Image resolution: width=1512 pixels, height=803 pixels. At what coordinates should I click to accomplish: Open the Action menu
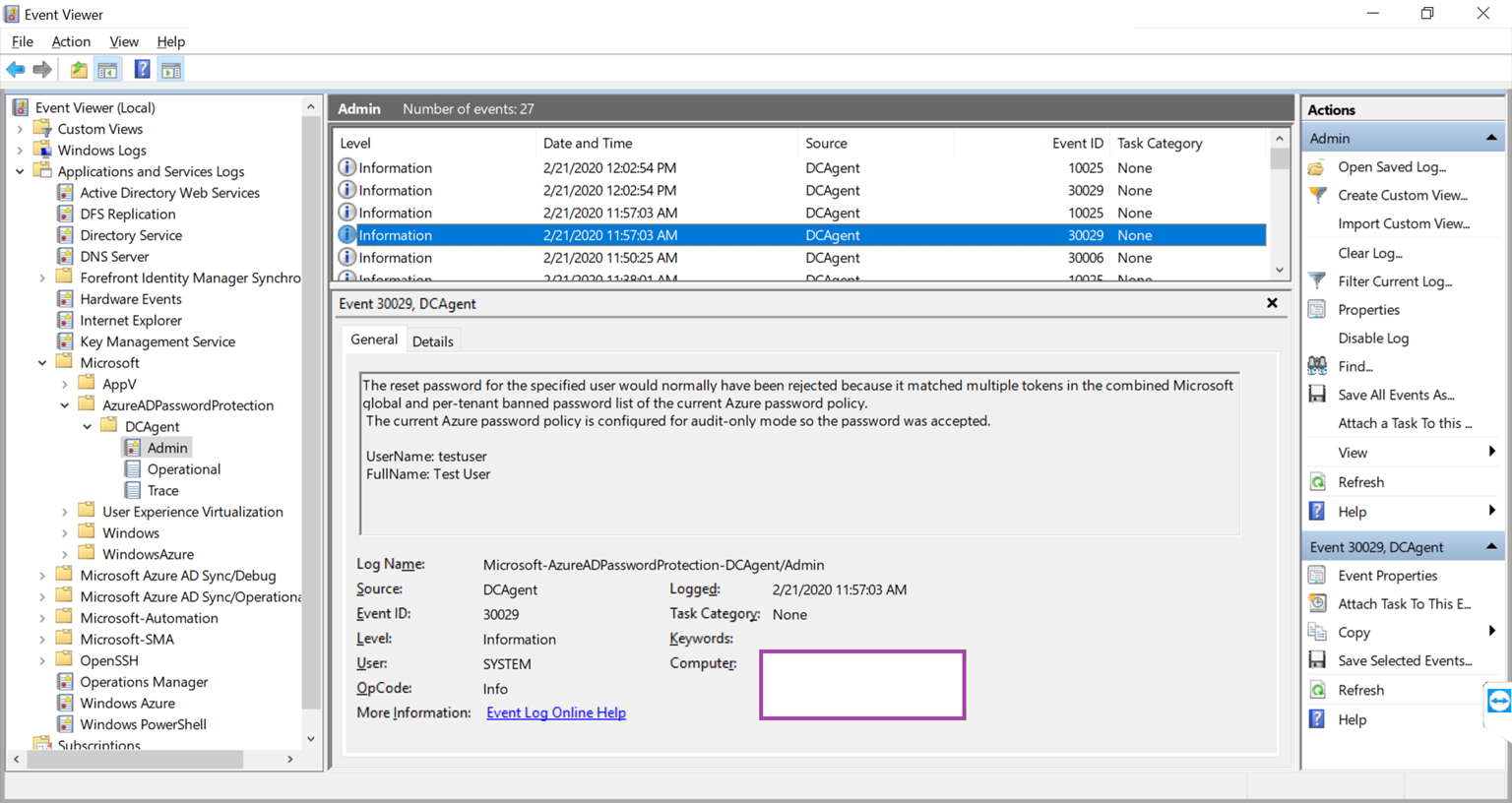tap(71, 41)
